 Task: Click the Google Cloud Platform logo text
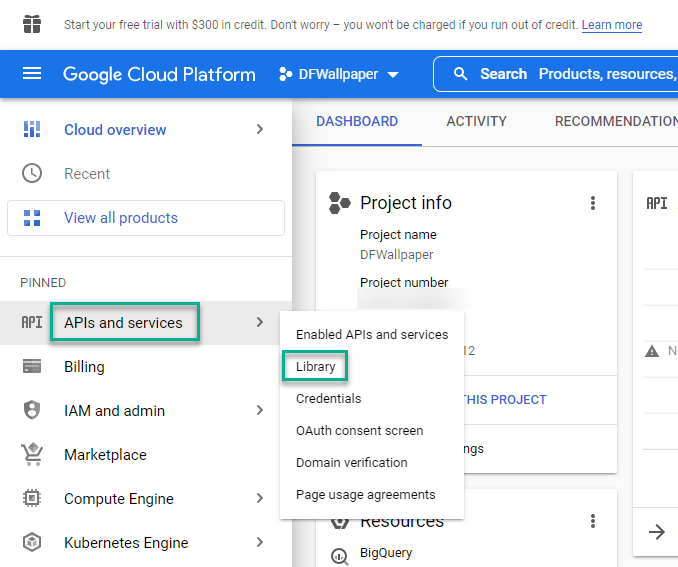159,74
